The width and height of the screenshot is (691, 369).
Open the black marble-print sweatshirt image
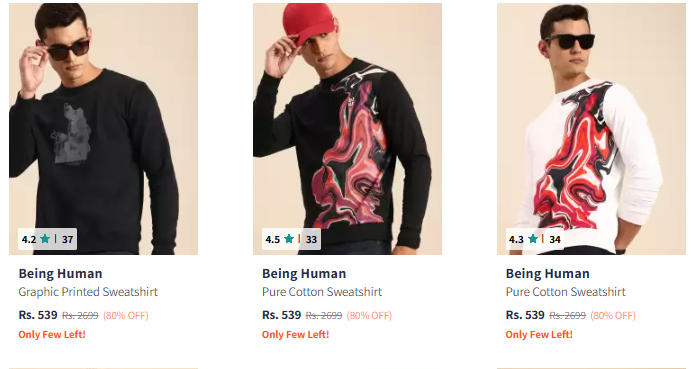[x=347, y=129]
